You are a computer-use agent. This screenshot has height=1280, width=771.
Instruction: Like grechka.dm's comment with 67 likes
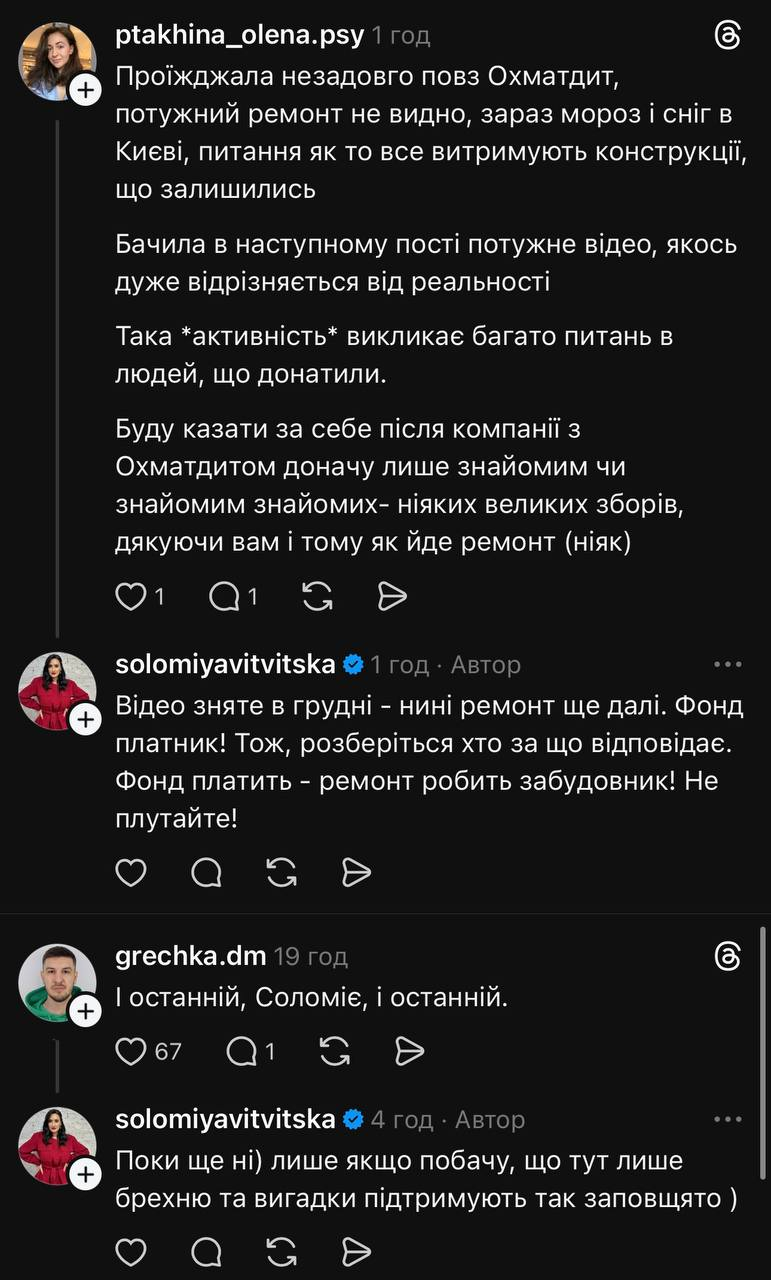pos(132,1051)
